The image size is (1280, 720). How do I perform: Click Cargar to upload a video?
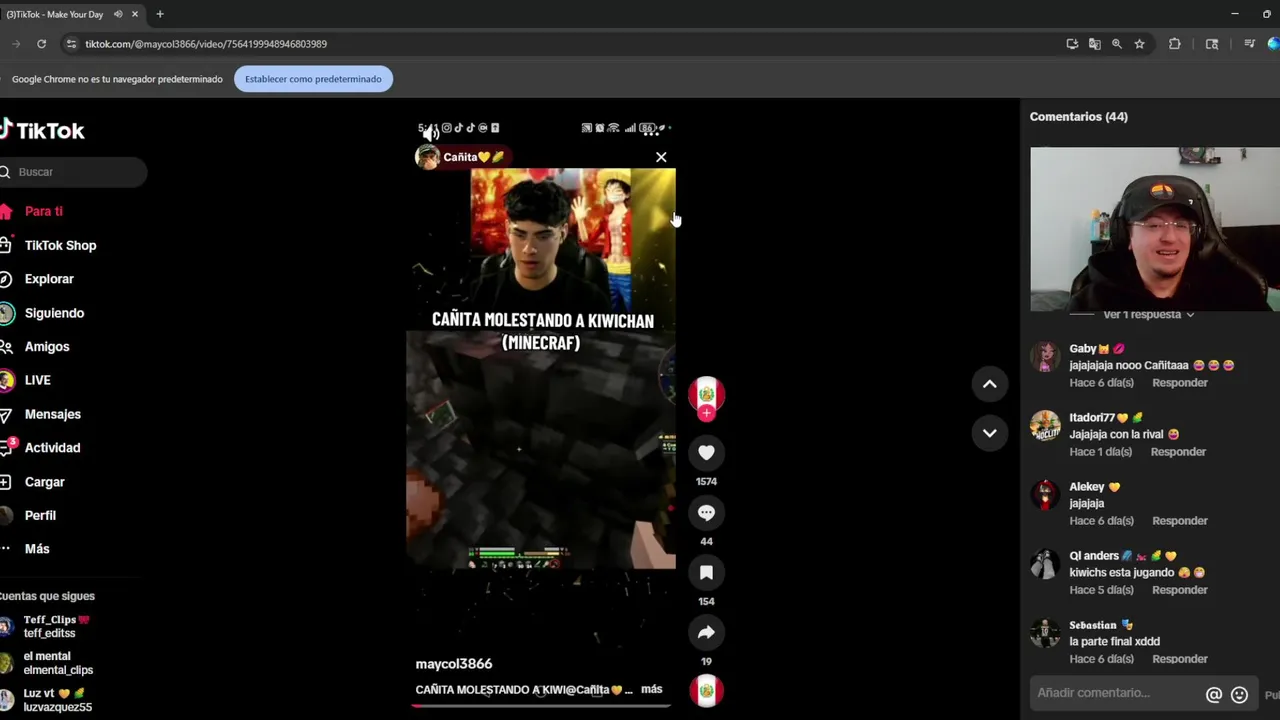tap(44, 482)
